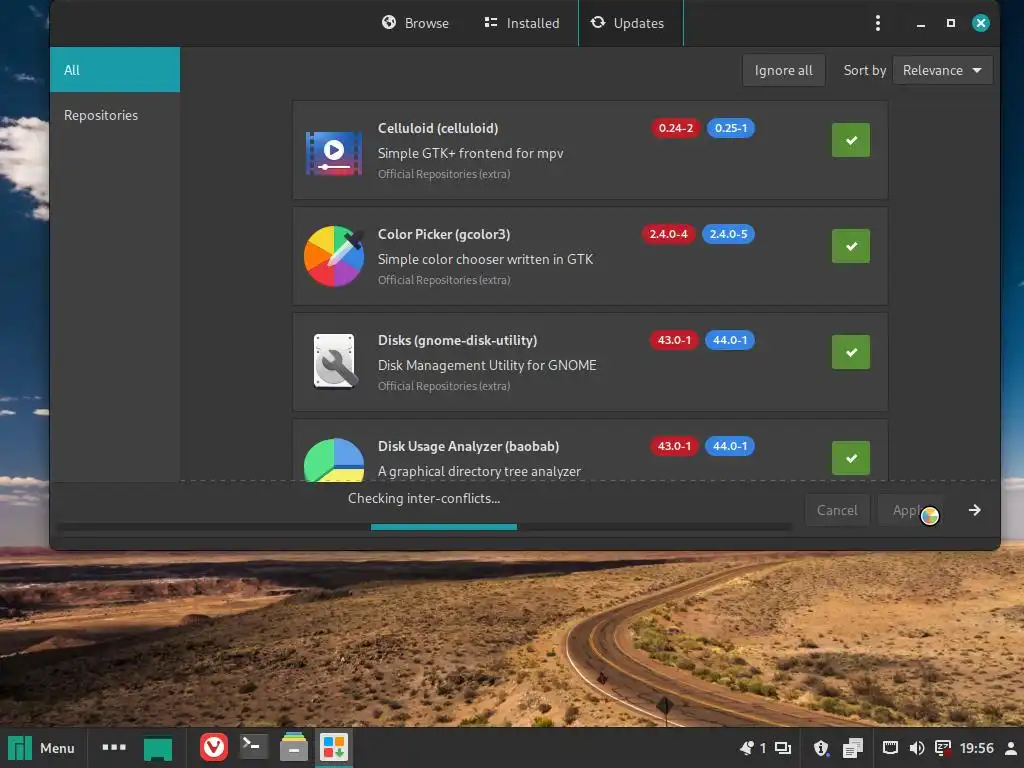Open the volume control tray icon
The width and height of the screenshot is (1024, 768).
[917, 748]
